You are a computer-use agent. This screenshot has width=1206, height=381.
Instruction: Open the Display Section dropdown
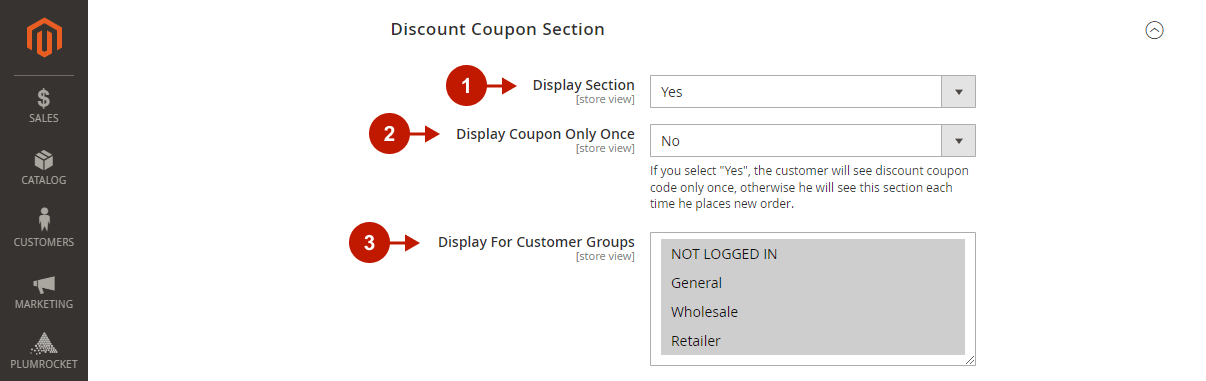tap(813, 91)
